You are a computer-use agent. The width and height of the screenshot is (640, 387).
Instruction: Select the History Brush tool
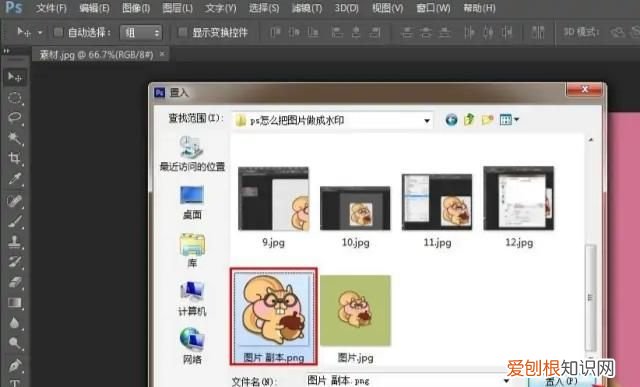pyautogui.click(x=15, y=261)
